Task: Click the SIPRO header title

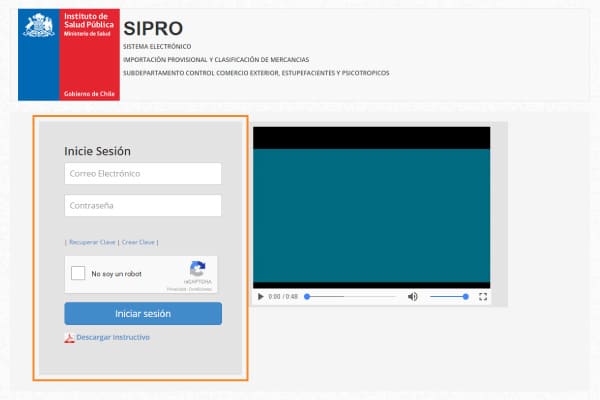Action: 153,27
